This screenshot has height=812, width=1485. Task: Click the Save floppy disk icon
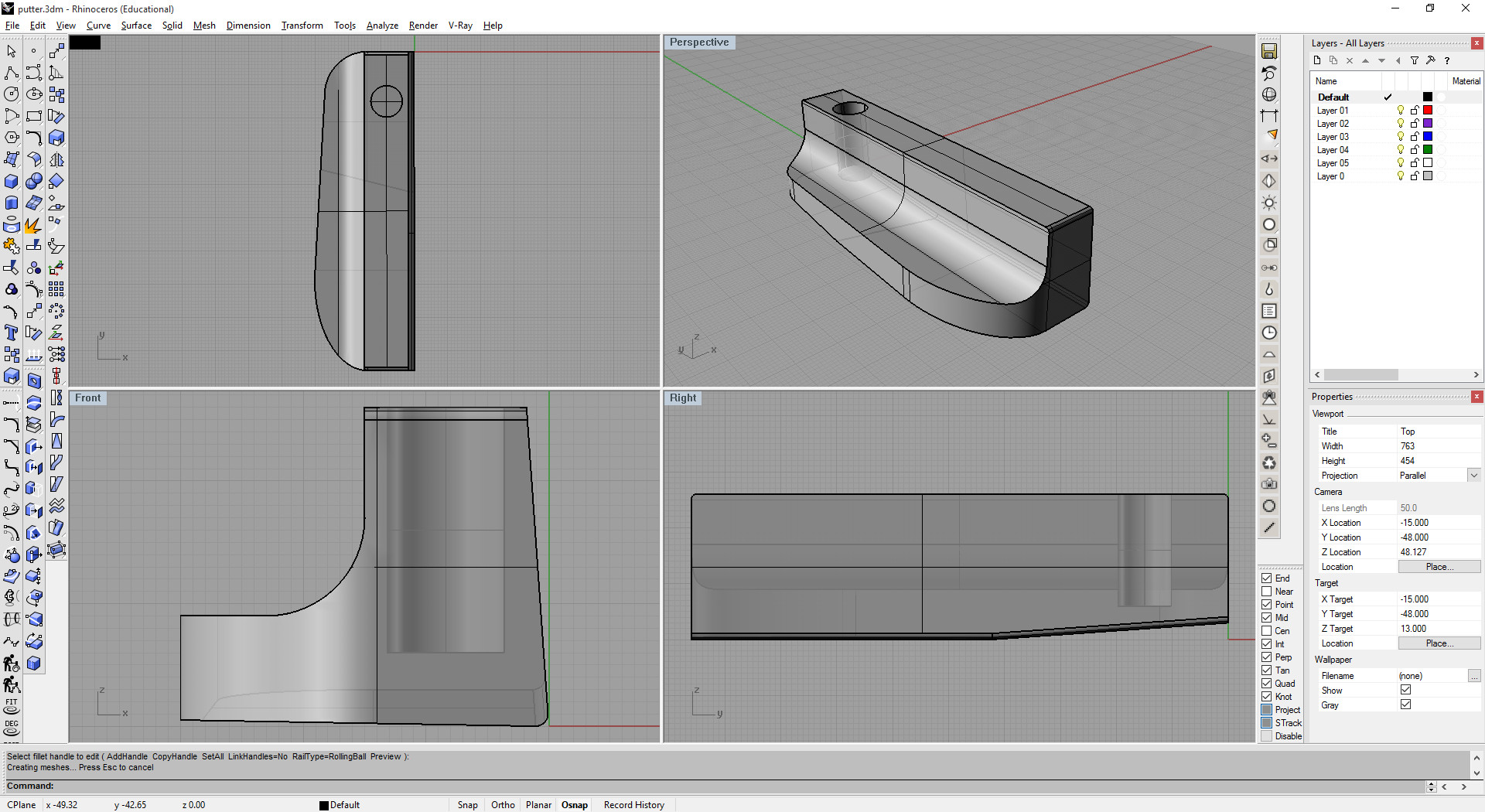point(1269,51)
